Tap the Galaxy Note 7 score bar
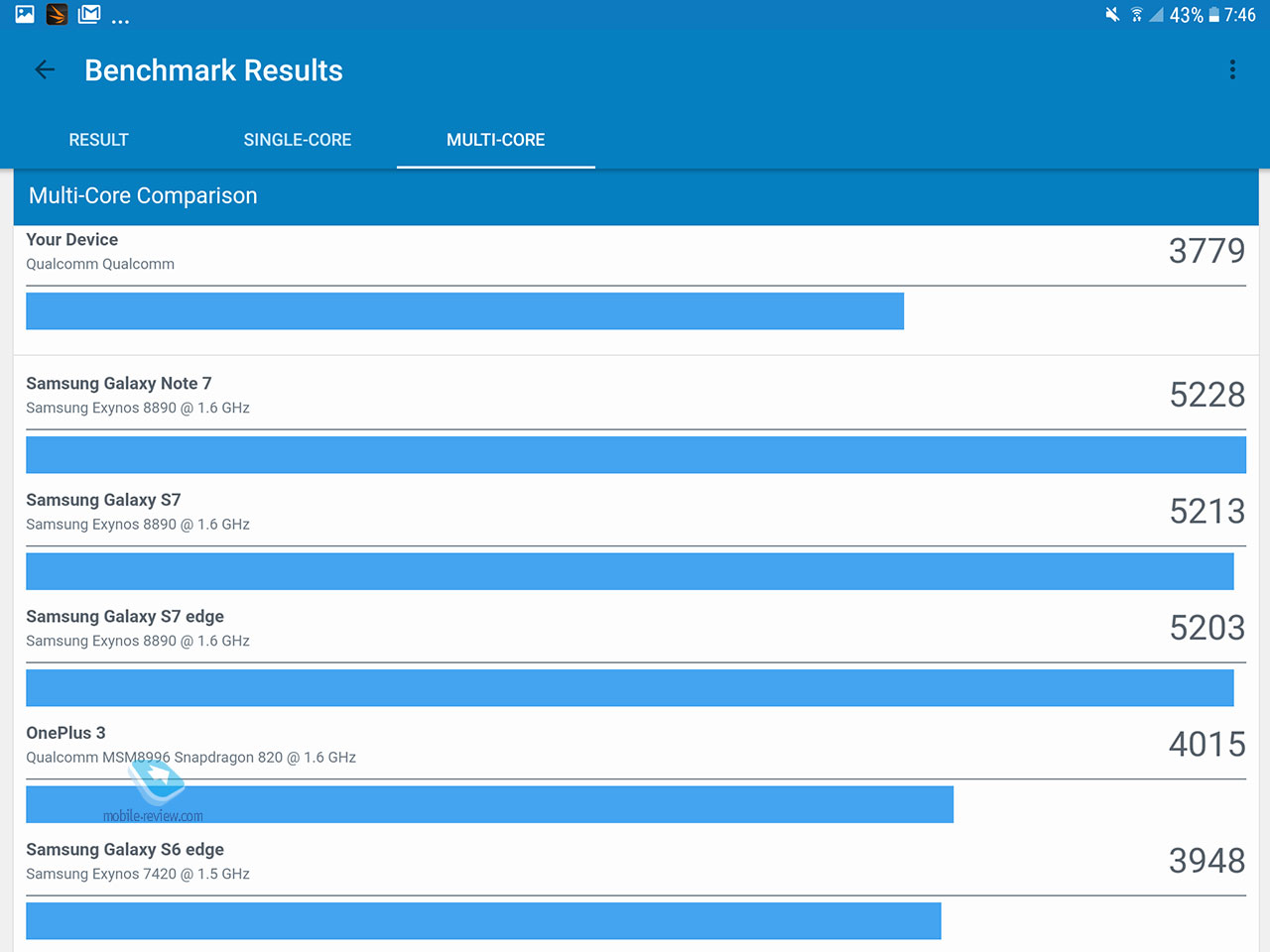This screenshot has width=1270, height=952. [x=636, y=454]
